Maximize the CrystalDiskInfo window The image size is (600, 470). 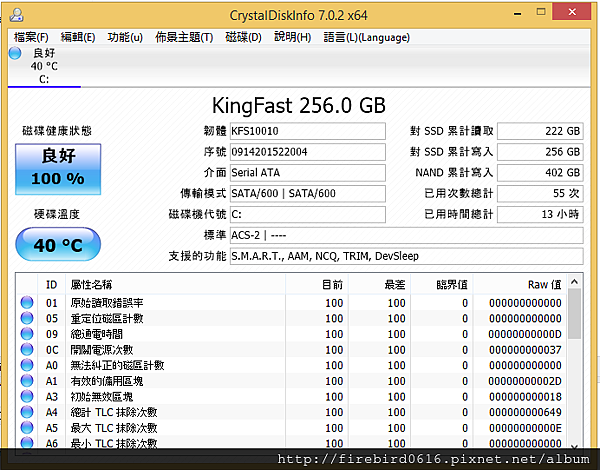pyautogui.click(x=541, y=12)
